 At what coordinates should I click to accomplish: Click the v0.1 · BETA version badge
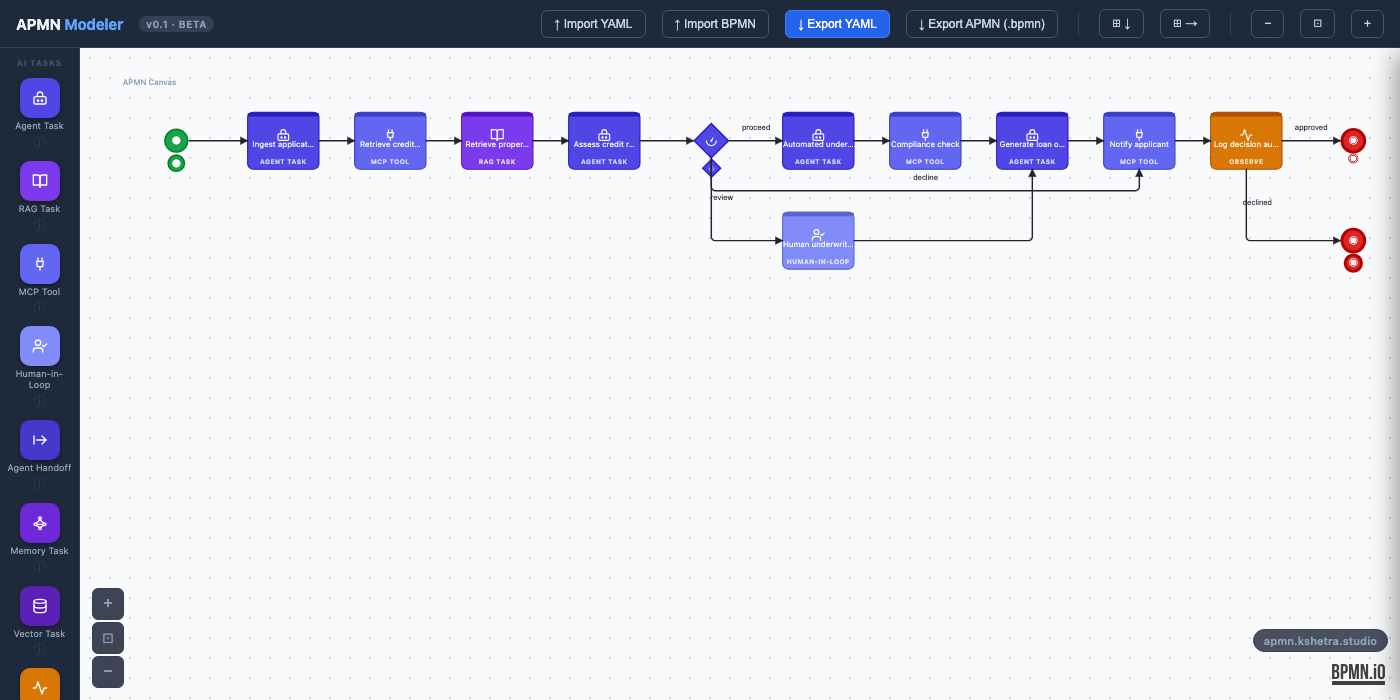176,24
